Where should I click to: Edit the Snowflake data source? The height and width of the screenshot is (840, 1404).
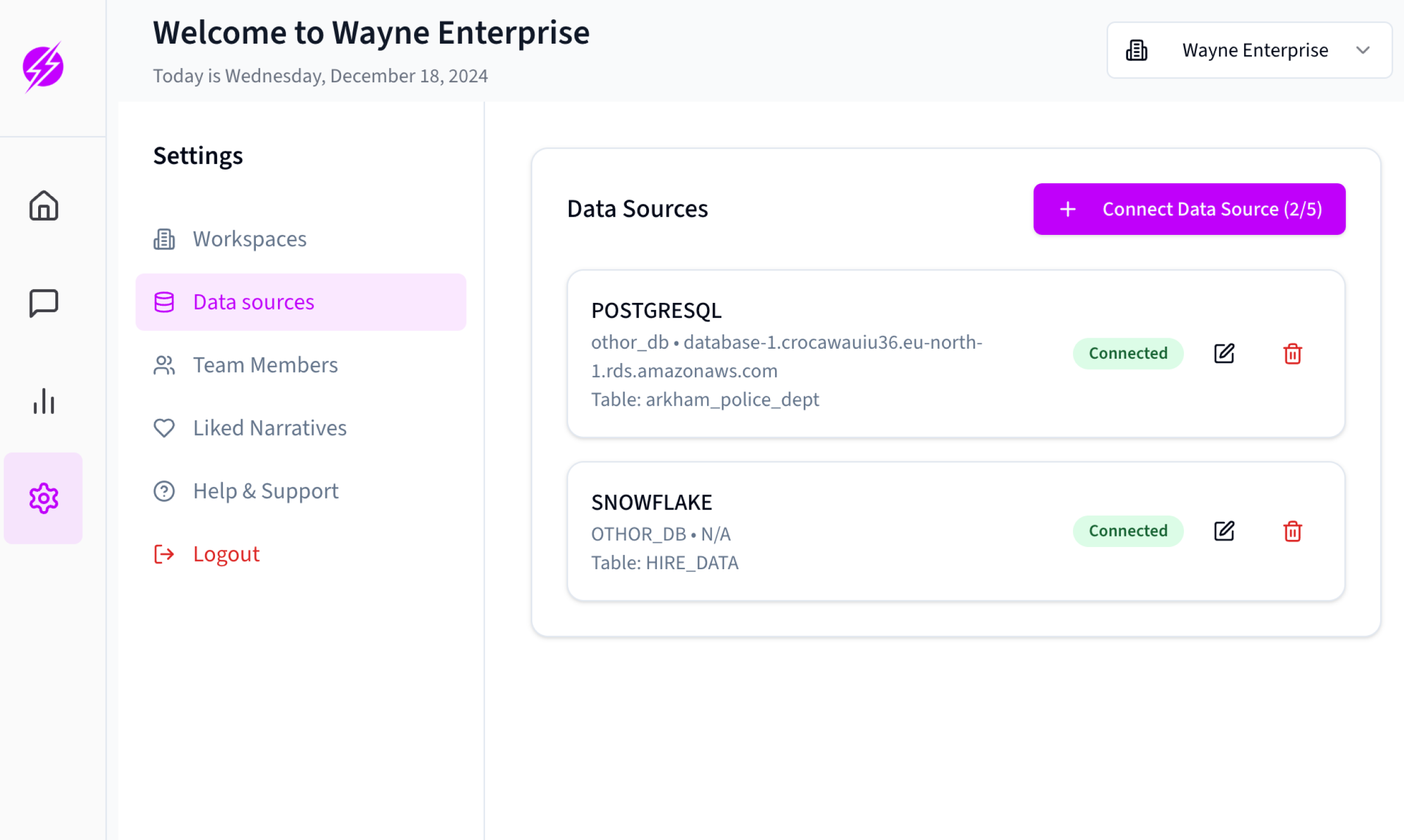(1224, 531)
